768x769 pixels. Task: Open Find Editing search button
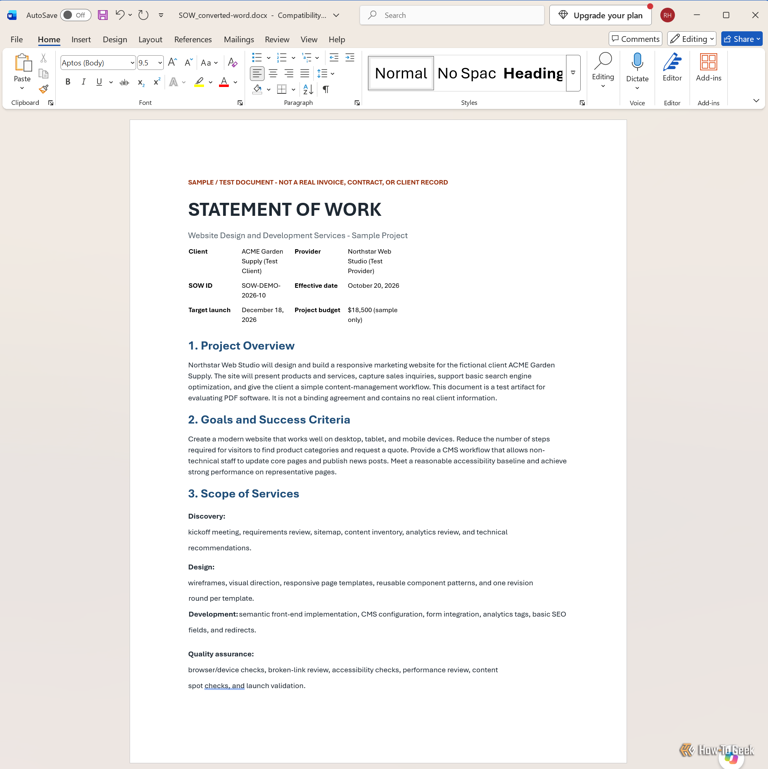coord(603,70)
